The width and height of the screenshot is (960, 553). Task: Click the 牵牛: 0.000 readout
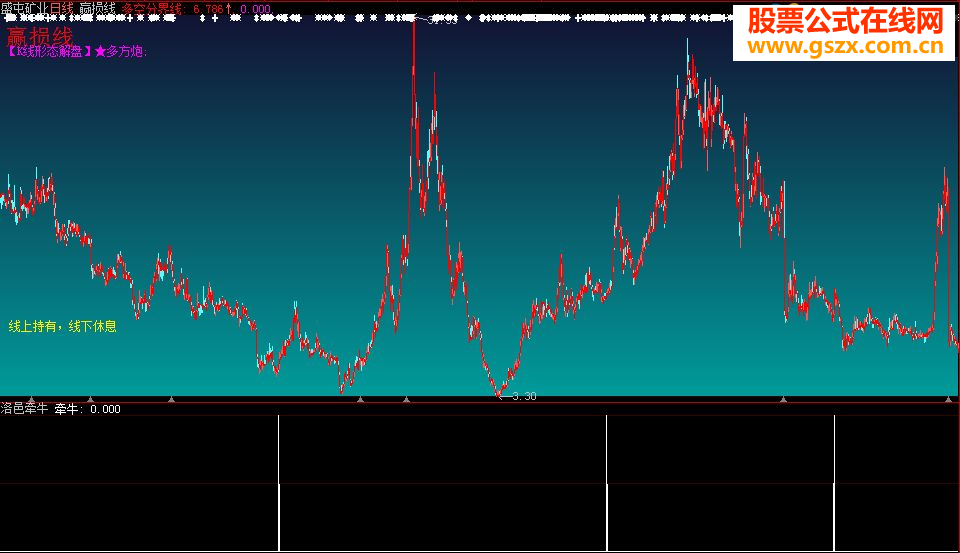click(88, 408)
